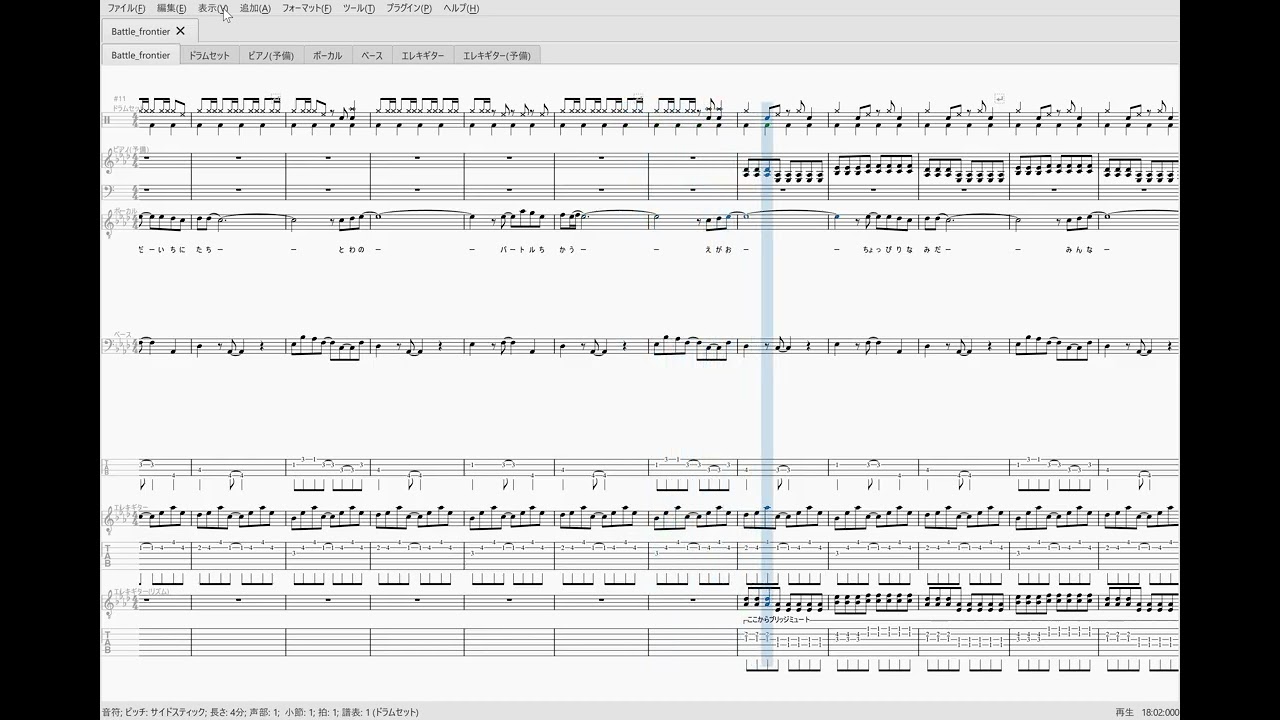
Task: Switch to the ドラムセット part tab
Action: click(x=209, y=56)
